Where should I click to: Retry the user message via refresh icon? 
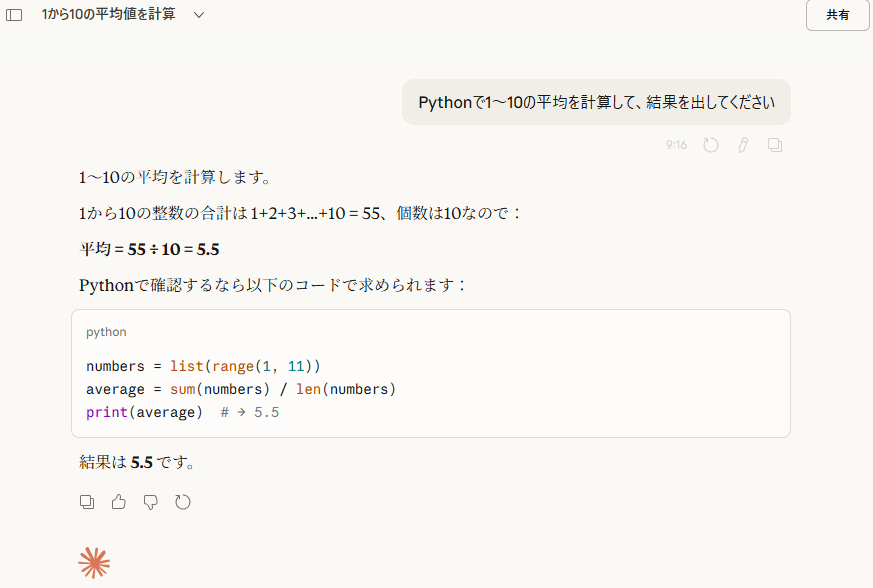(x=710, y=145)
